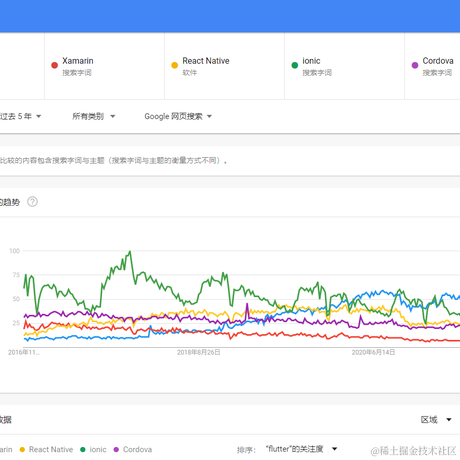The width and height of the screenshot is (460, 460).
Task: Click the purple Cordova color dot
Action: point(415,65)
